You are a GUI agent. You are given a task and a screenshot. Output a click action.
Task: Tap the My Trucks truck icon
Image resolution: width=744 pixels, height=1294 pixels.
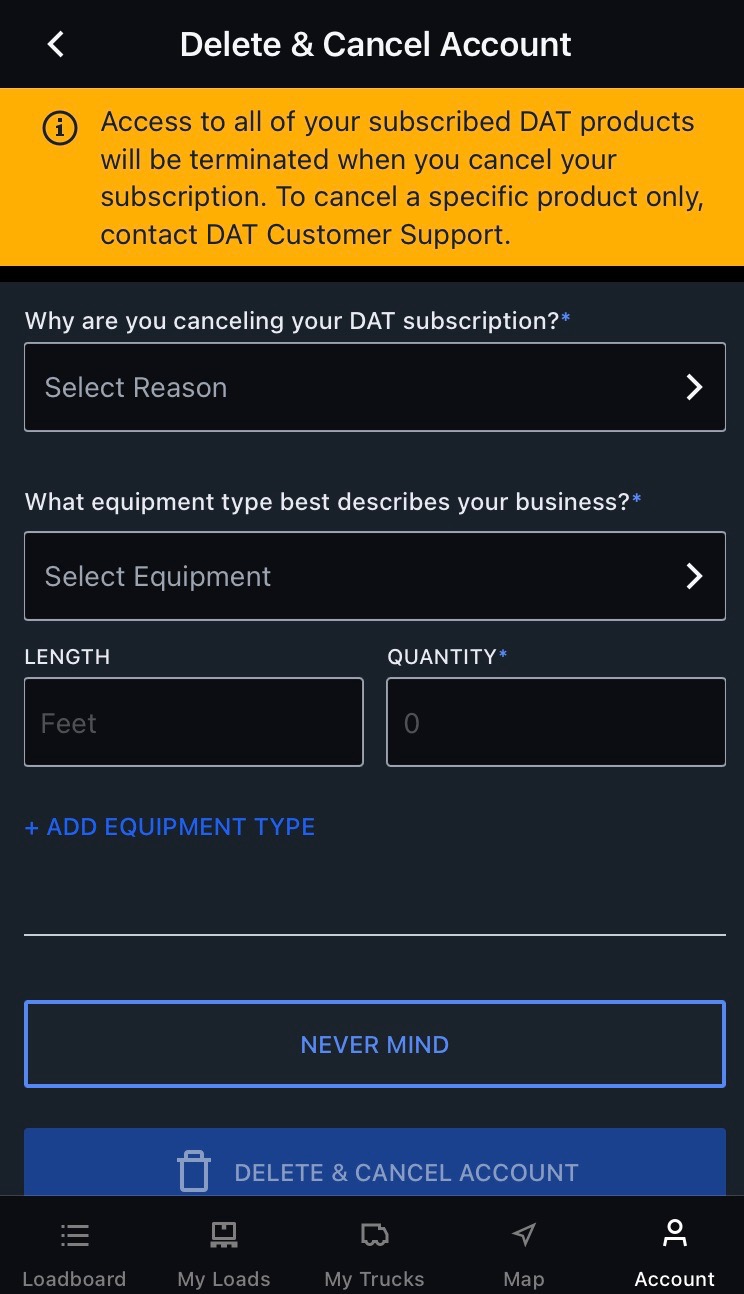373,1234
